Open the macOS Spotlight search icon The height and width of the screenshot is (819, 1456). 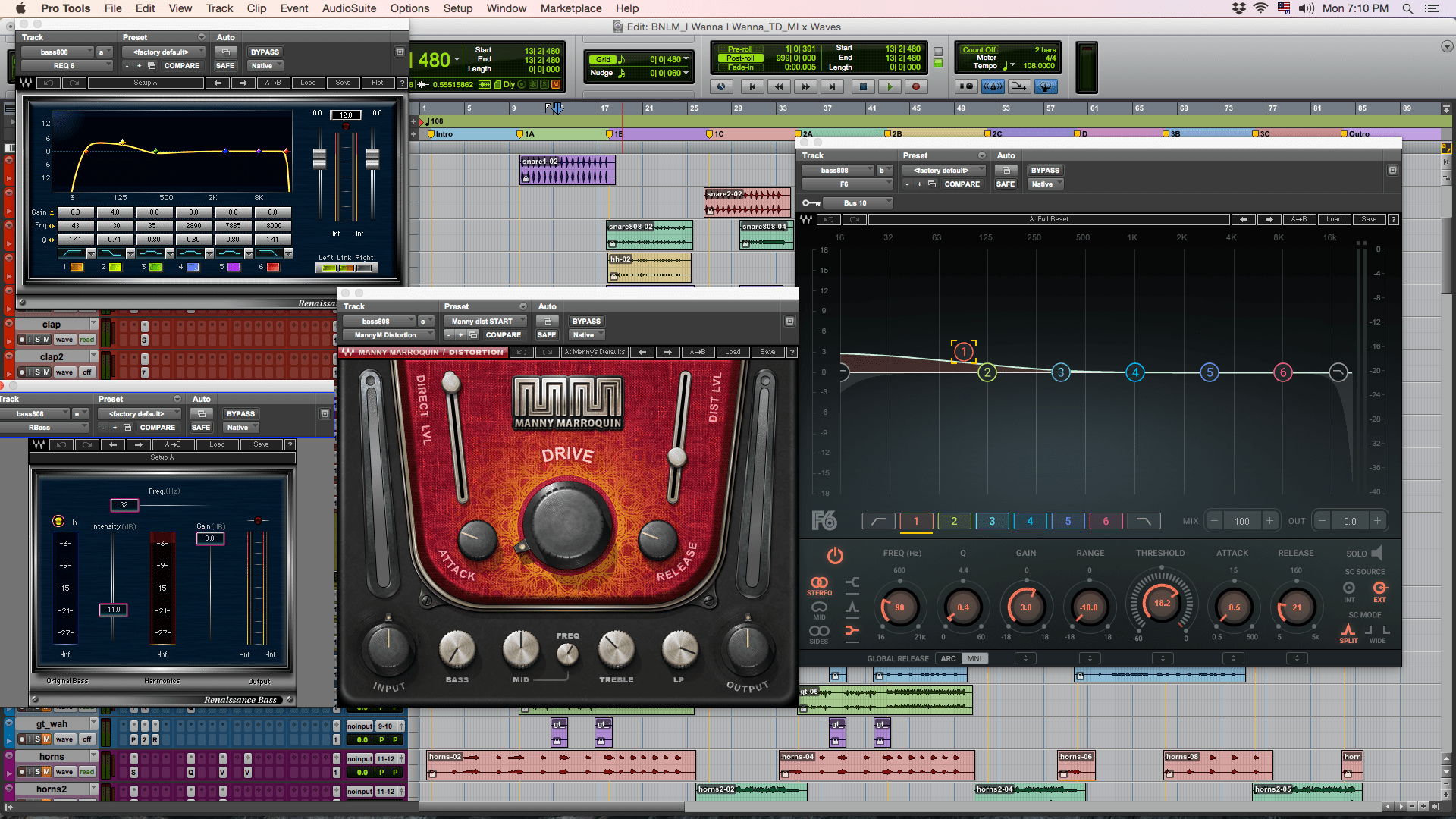(x=1407, y=8)
